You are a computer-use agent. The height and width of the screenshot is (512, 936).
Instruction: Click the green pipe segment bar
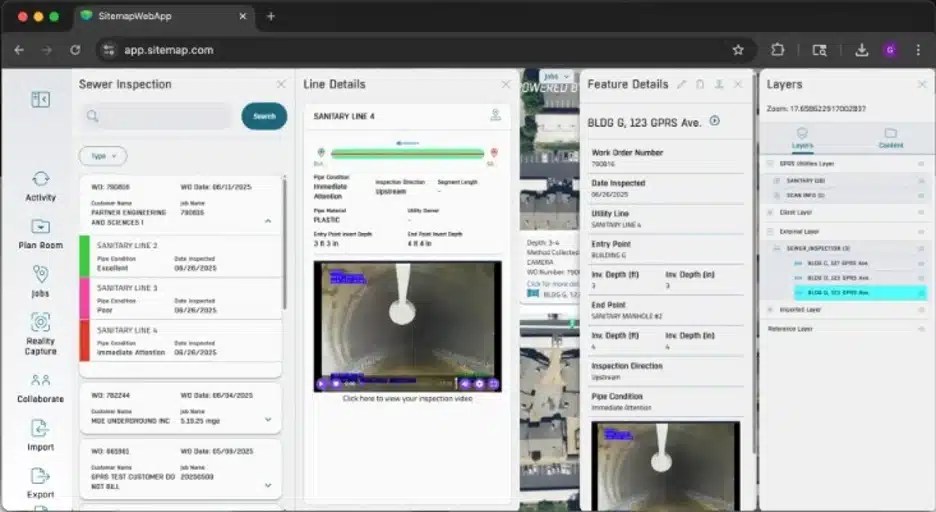pos(407,153)
